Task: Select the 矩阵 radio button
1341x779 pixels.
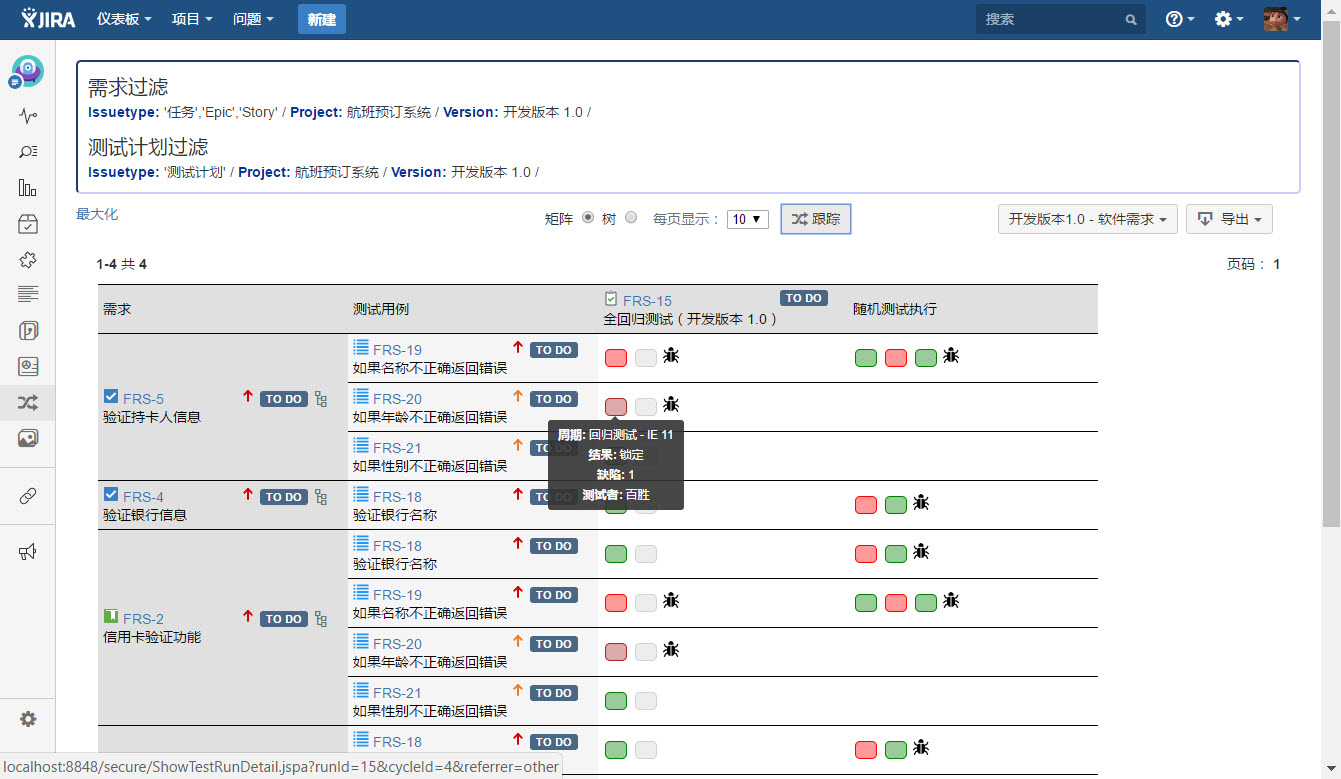Action: (588, 217)
